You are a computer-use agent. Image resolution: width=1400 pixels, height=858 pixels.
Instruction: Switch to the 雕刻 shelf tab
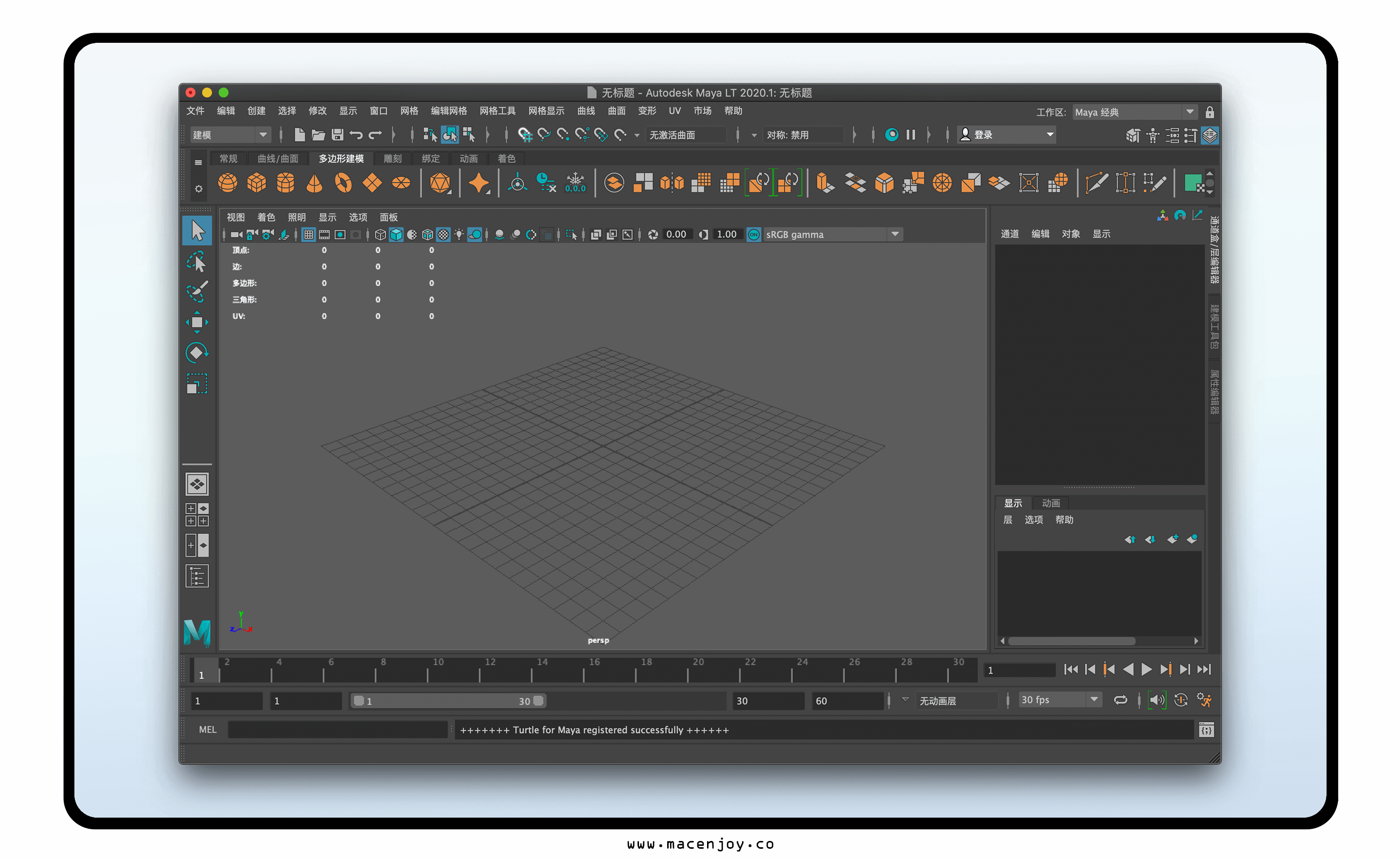(x=392, y=159)
